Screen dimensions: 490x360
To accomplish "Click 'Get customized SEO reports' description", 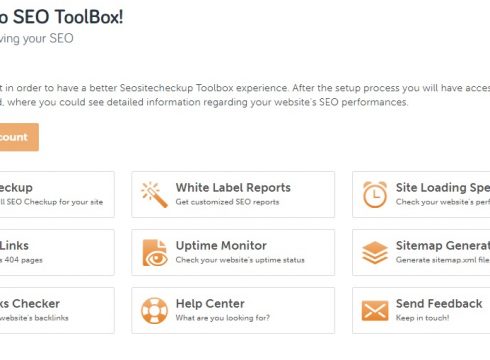I will [227, 202].
